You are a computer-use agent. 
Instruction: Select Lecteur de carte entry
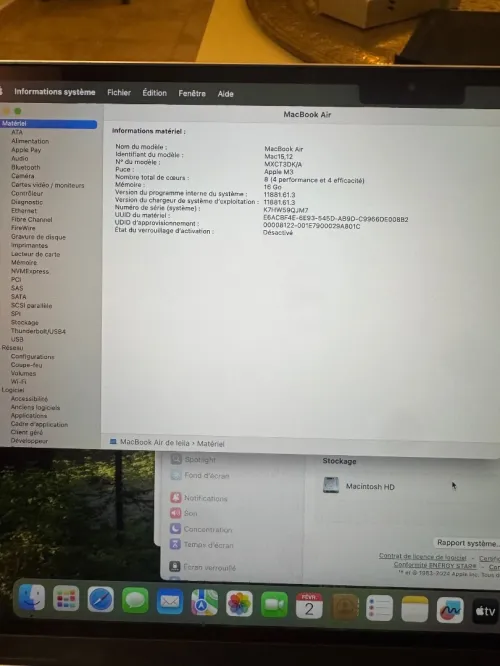[35, 254]
